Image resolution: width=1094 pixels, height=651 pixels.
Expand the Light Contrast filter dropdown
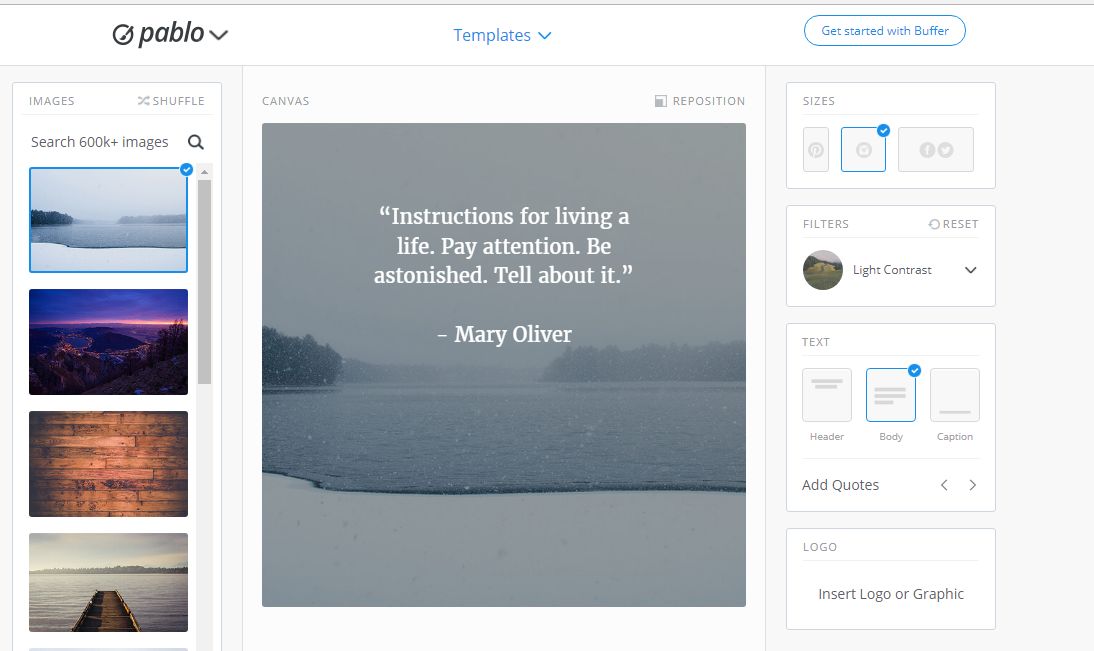970,270
